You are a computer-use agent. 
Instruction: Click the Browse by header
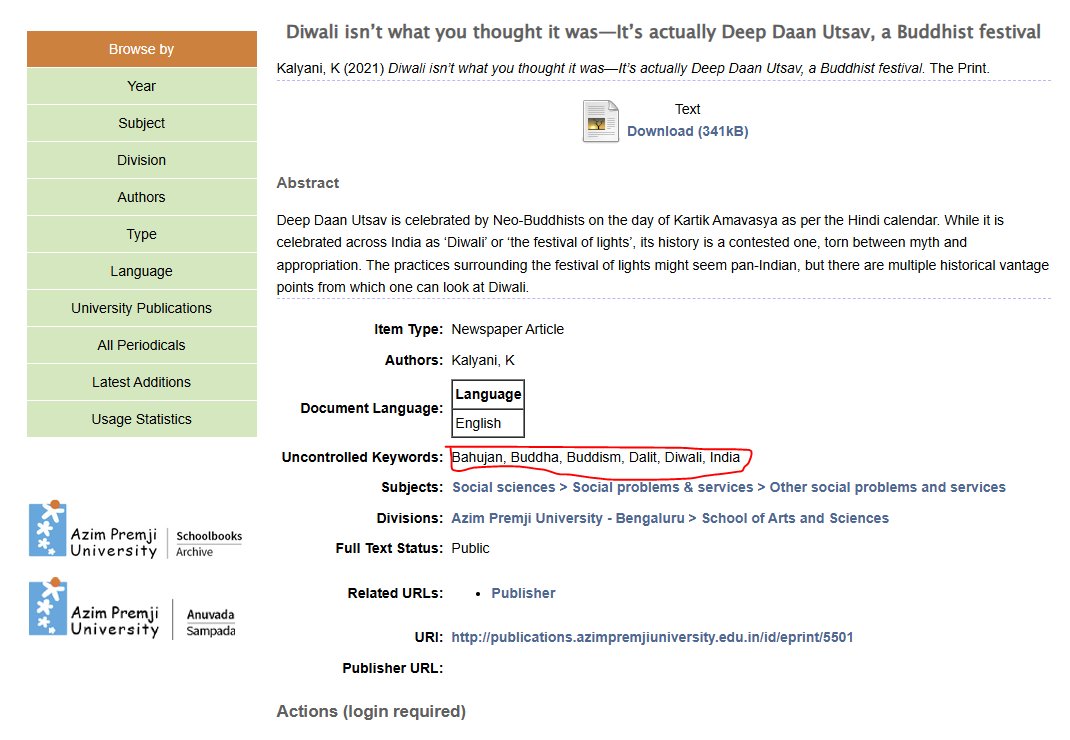click(141, 49)
